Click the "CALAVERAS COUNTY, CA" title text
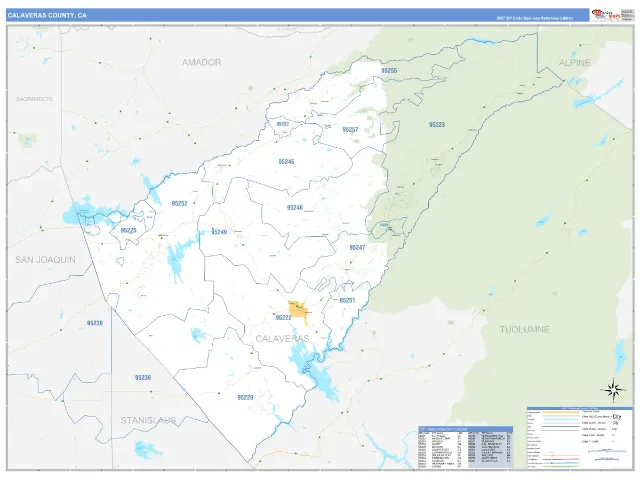 [47, 16]
